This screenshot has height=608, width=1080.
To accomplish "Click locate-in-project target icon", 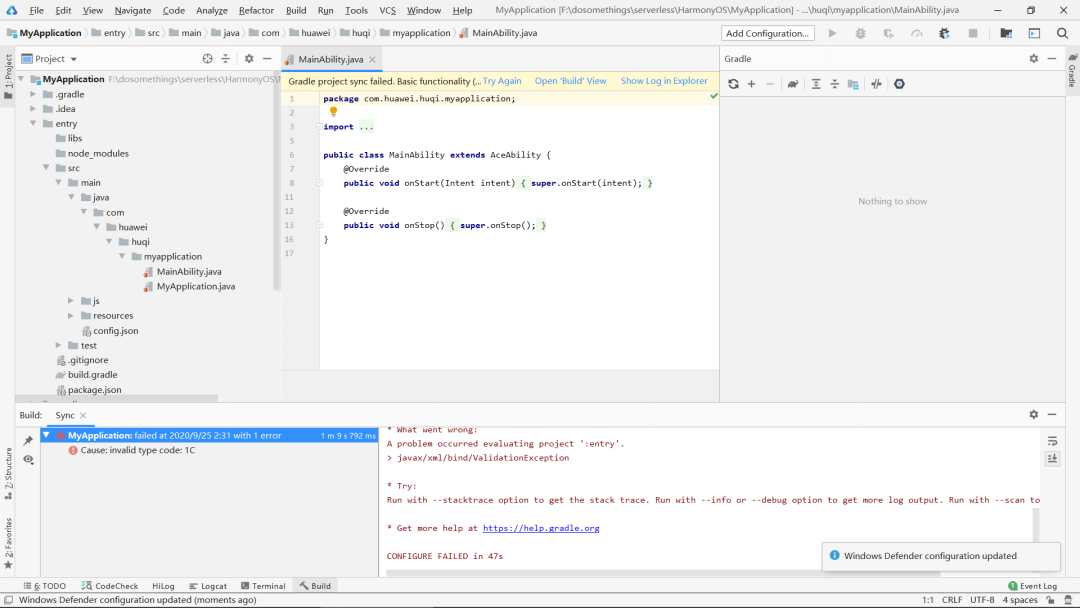I will coord(207,59).
